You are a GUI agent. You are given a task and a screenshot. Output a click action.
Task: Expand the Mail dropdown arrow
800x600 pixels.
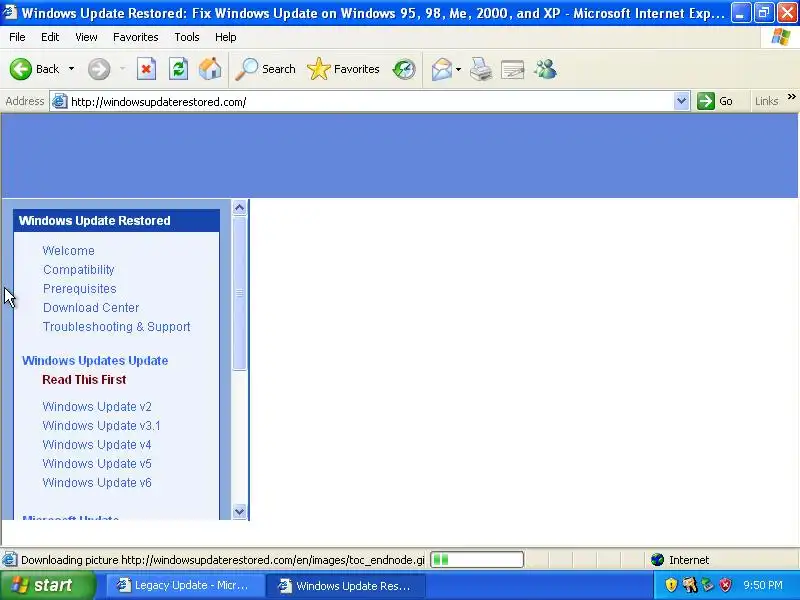(458, 69)
